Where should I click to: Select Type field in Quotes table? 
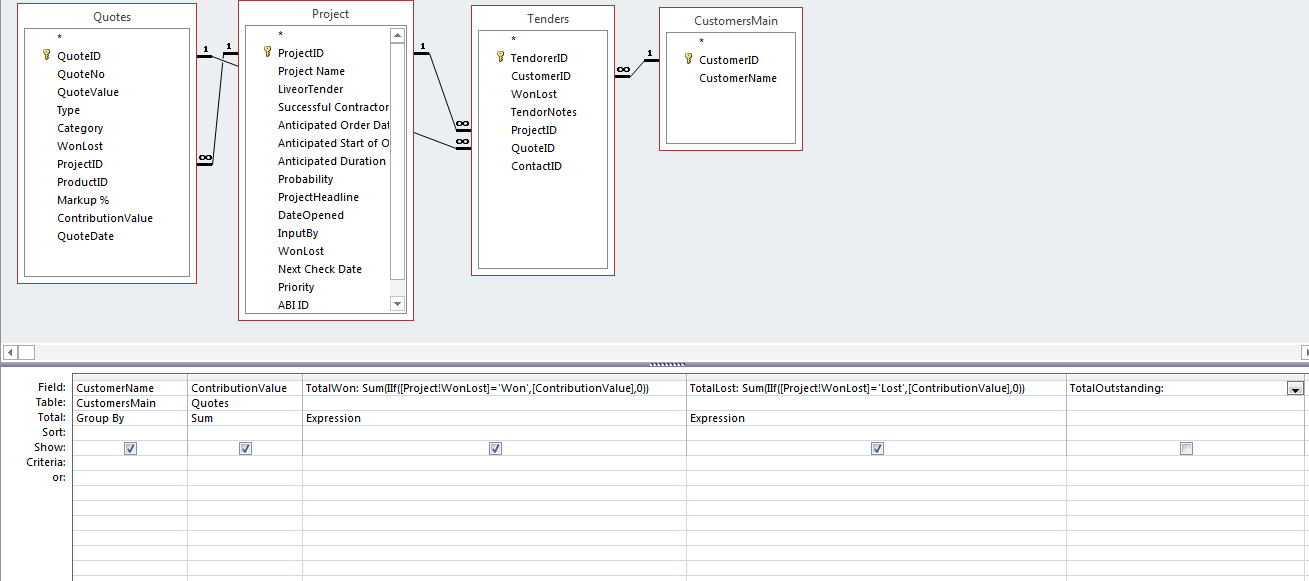pos(68,110)
